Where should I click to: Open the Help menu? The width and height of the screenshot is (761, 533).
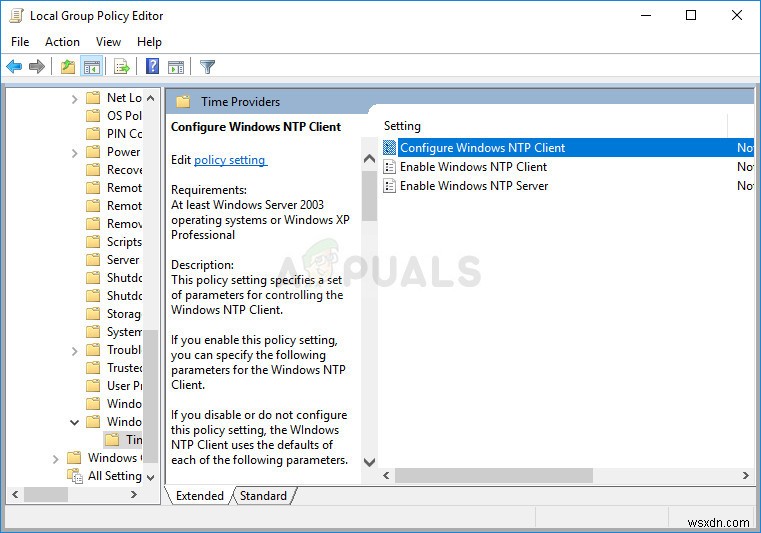149,42
